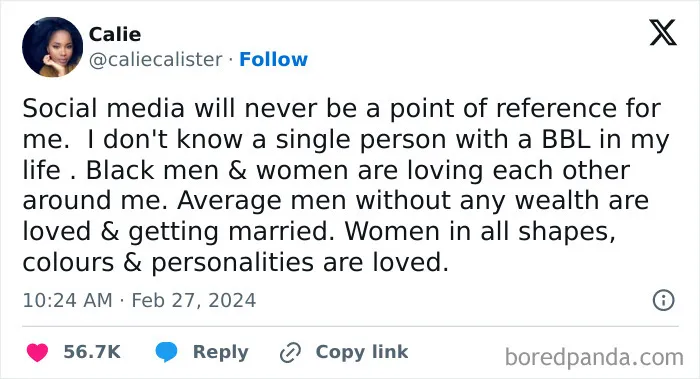Click the blue reply speech bubble icon

pos(166,352)
